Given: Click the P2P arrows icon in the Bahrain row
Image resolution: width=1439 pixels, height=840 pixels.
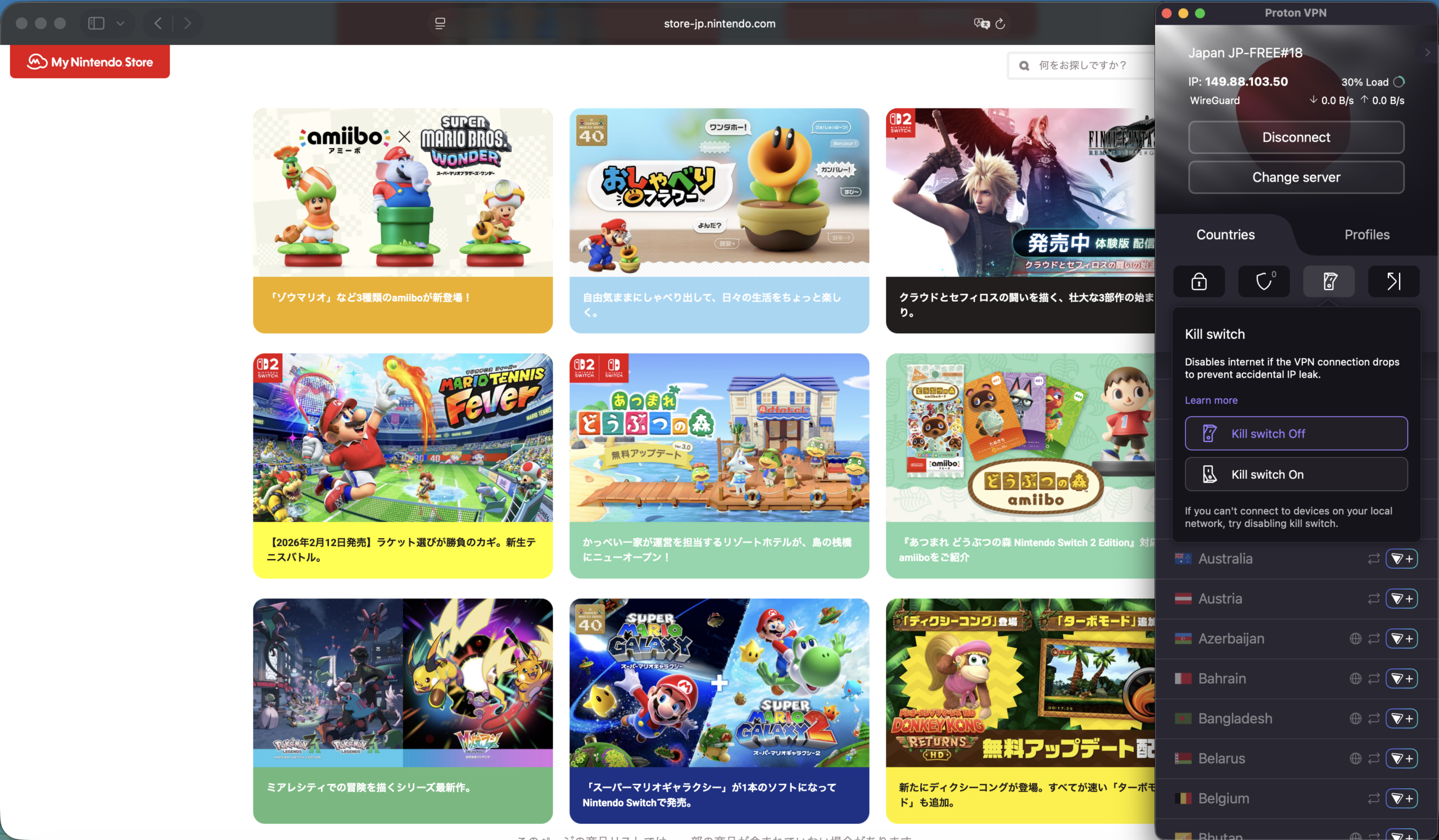Looking at the screenshot, I should click(x=1373, y=679).
